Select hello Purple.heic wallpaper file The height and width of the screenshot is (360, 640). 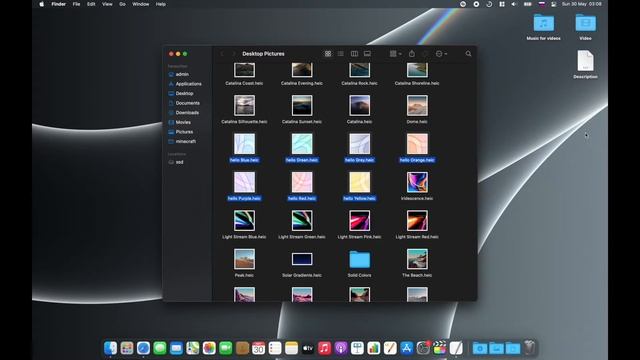tap(244, 182)
